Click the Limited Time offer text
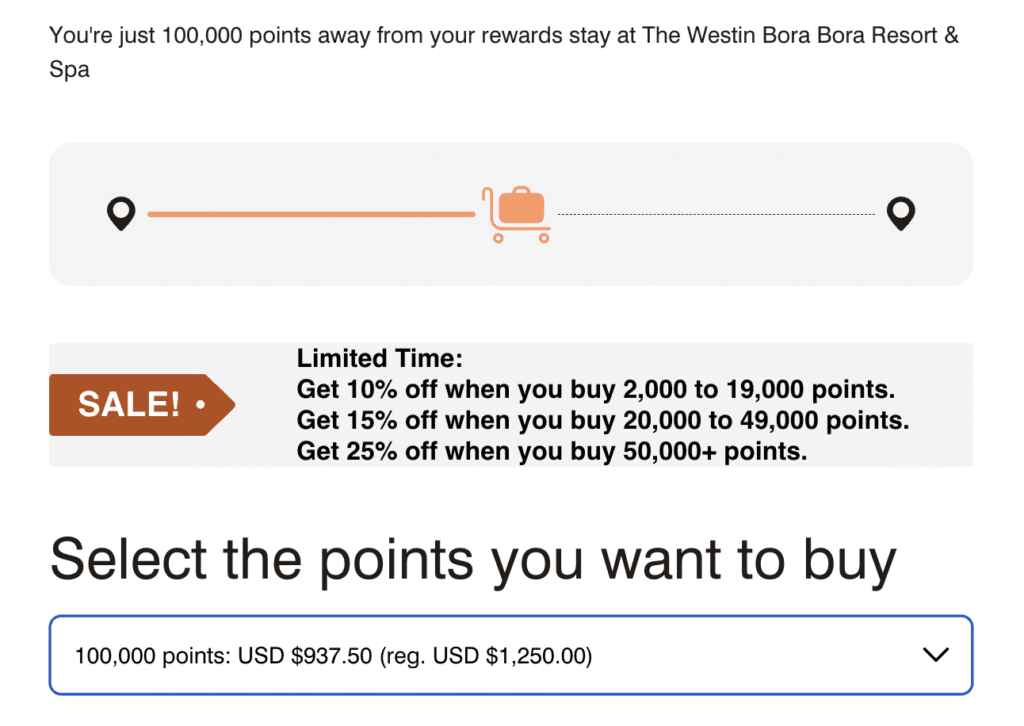Image resolution: width=1024 pixels, height=726 pixels. pyautogui.click(x=379, y=358)
